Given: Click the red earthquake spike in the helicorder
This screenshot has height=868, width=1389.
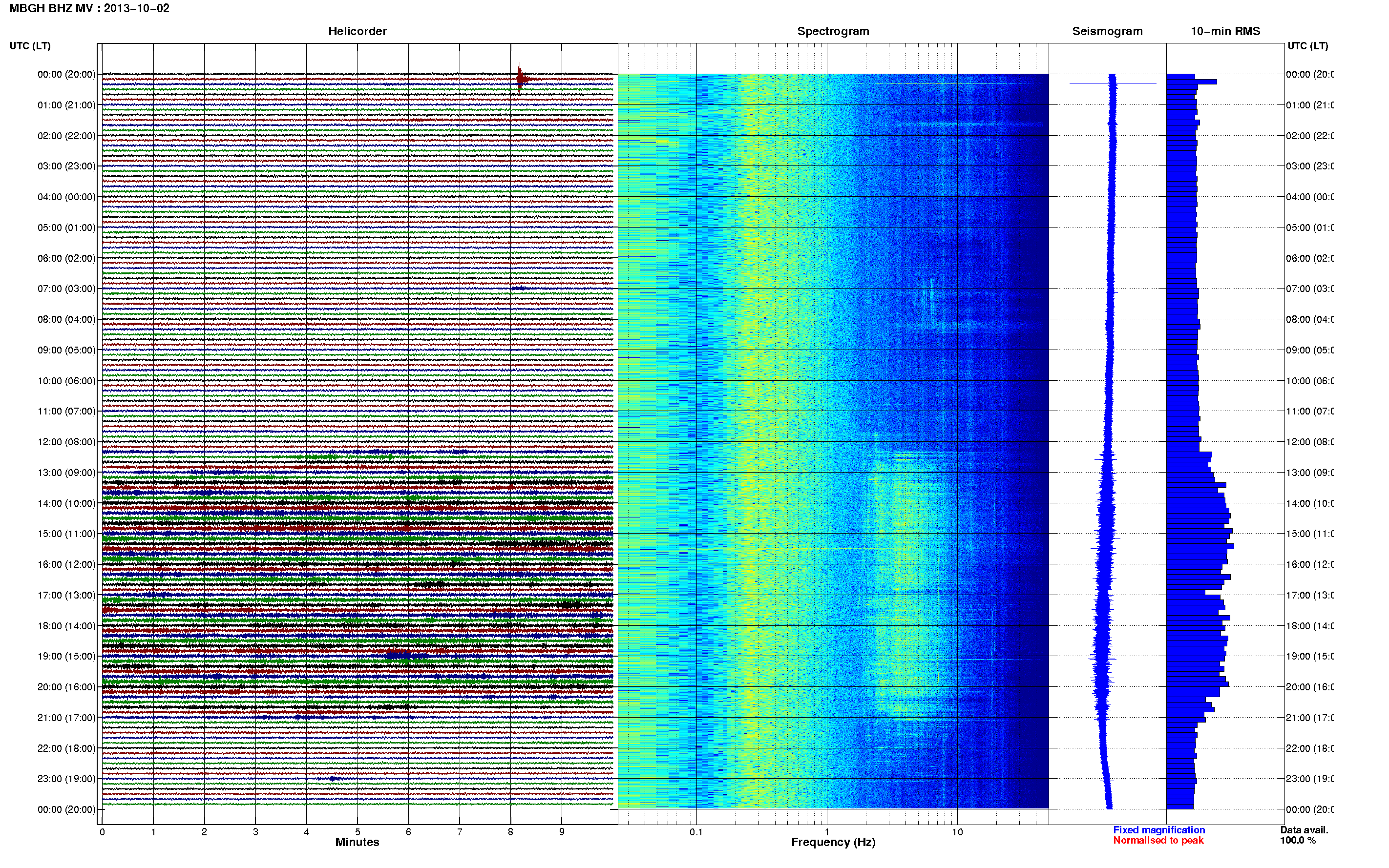Looking at the screenshot, I should 520,78.
